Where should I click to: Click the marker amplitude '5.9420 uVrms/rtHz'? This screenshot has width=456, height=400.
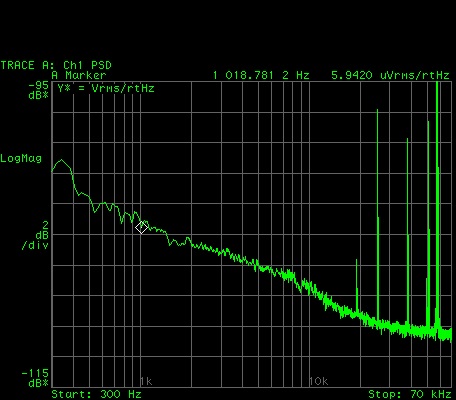pos(390,75)
